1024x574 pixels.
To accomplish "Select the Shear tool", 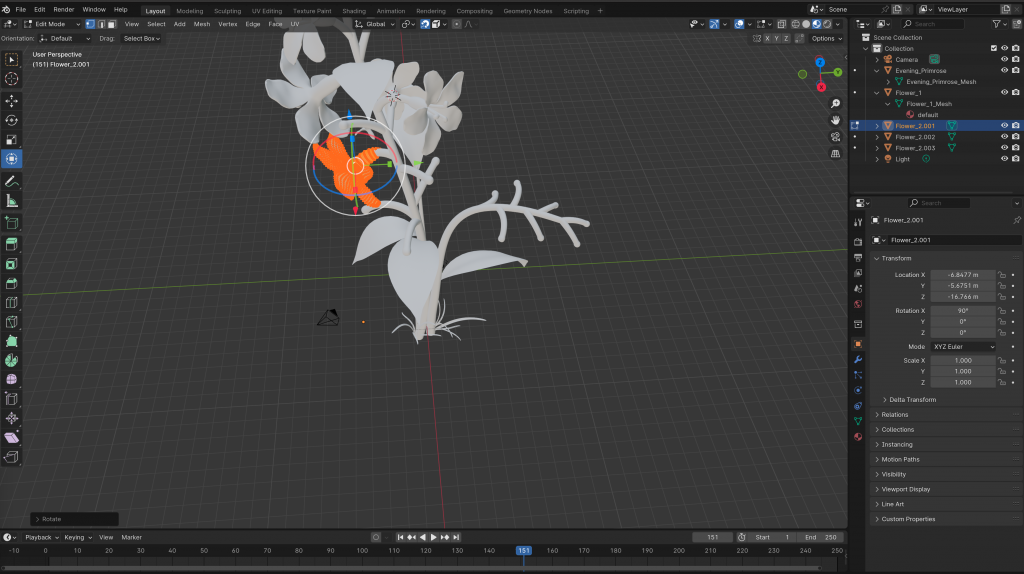I will coord(12,438).
